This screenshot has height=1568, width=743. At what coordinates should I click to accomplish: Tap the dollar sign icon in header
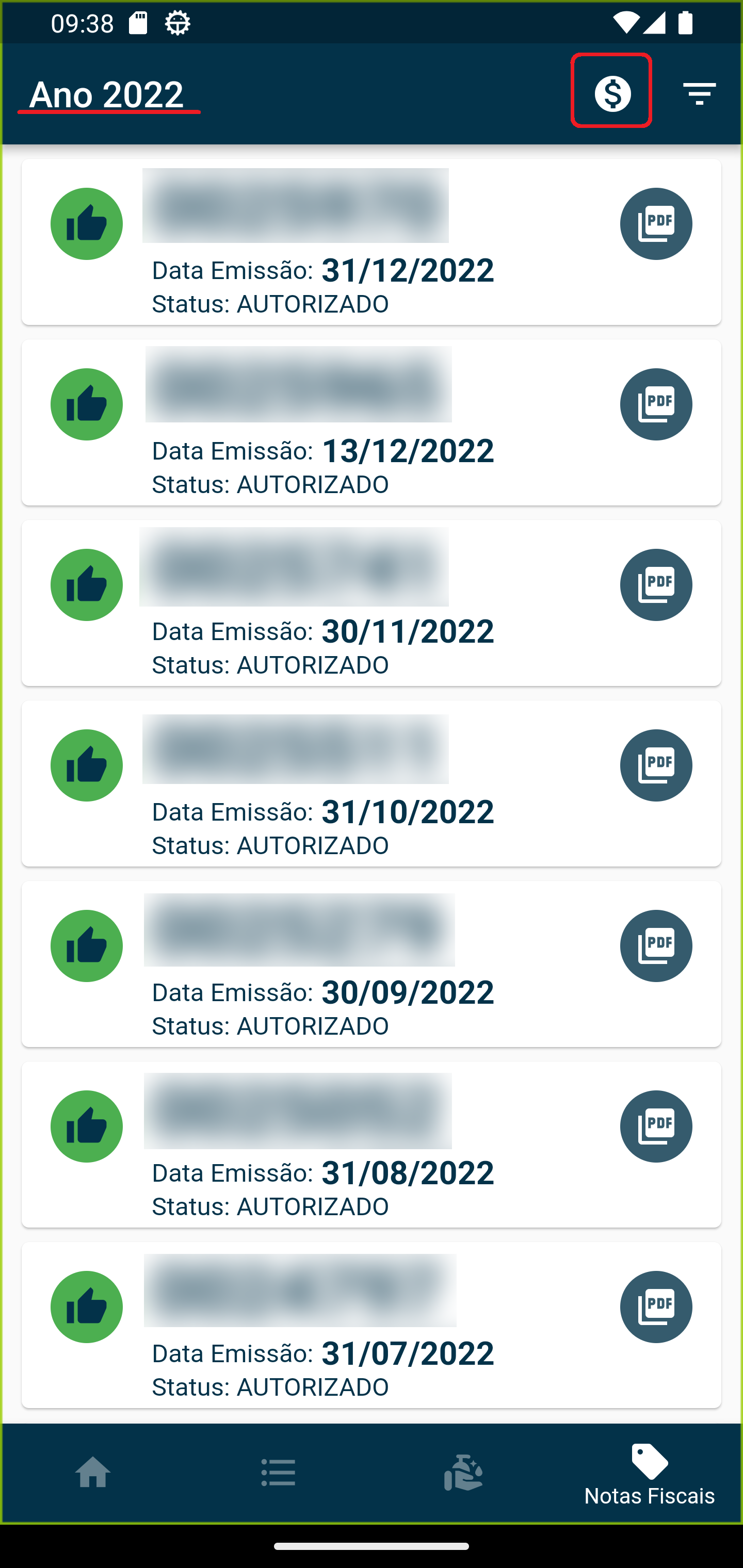(611, 92)
